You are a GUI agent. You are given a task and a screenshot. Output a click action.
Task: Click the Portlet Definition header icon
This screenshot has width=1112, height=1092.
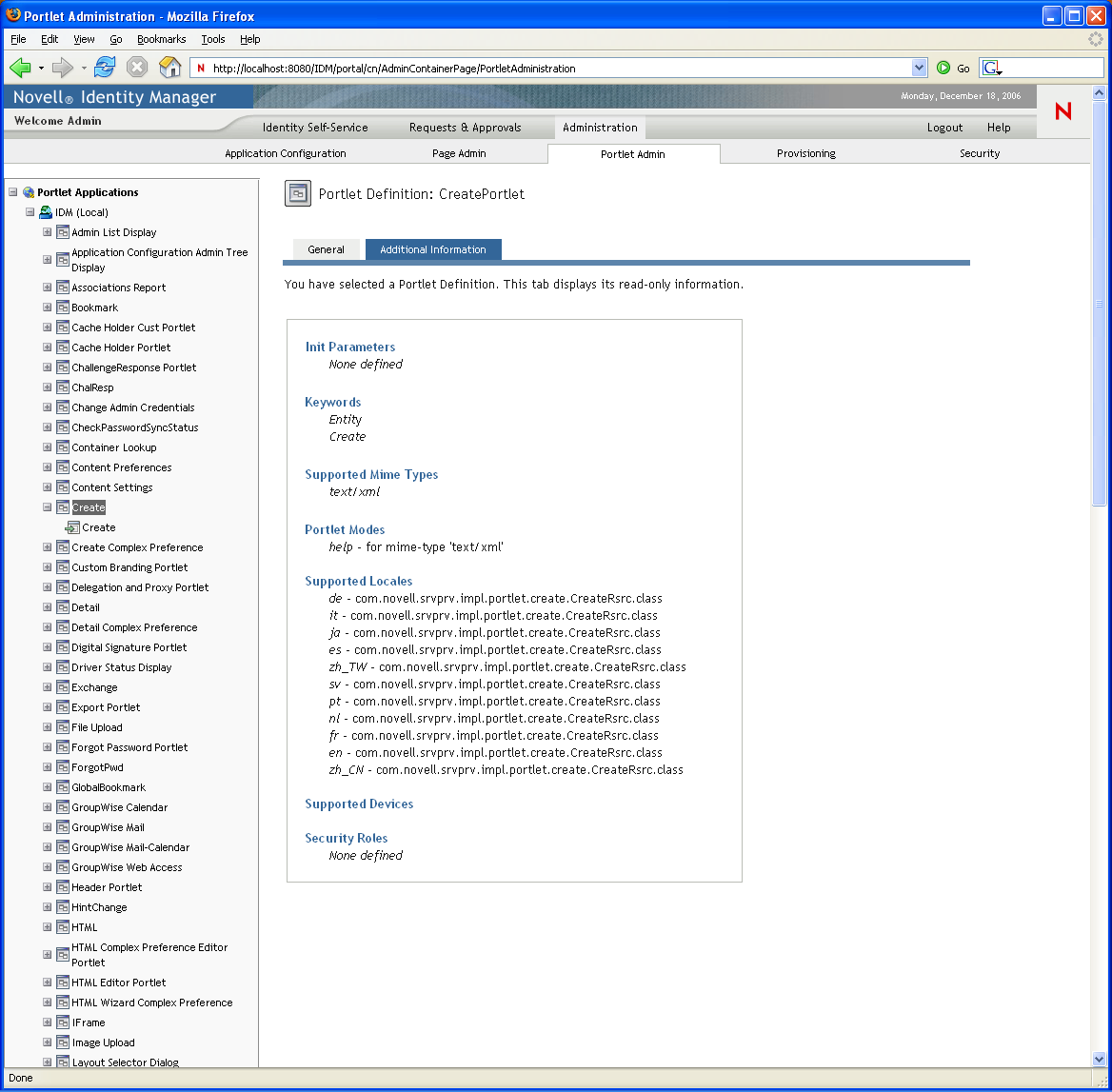point(298,193)
